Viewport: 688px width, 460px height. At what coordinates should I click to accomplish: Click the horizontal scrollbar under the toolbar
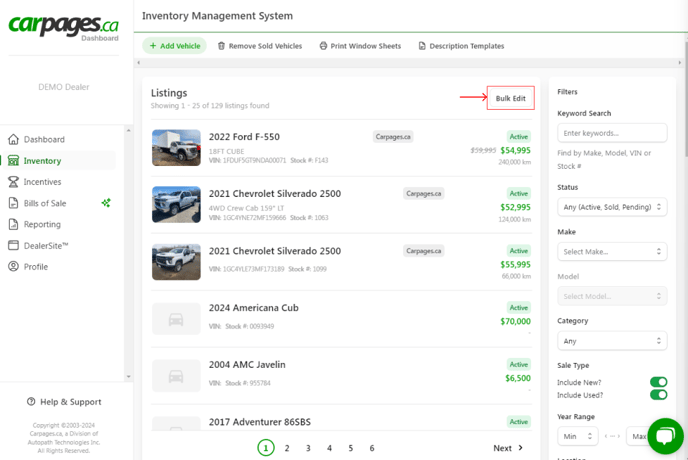point(408,63)
